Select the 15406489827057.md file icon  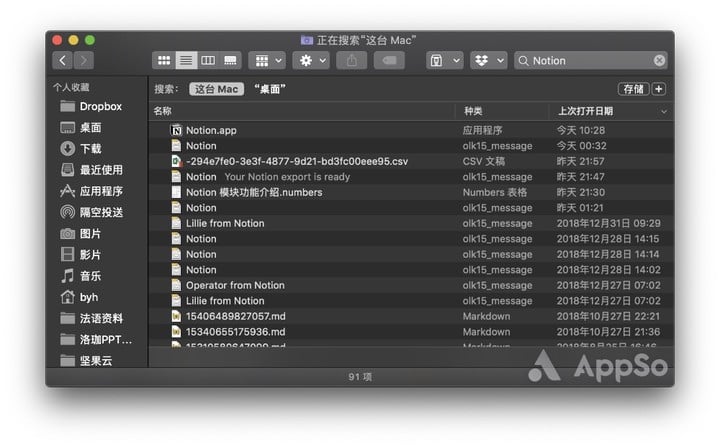point(176,316)
